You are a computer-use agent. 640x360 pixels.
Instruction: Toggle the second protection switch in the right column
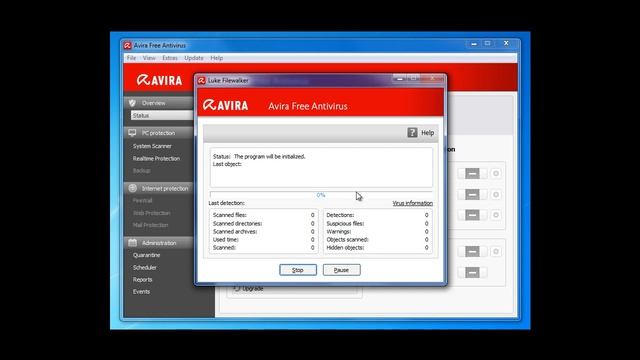472,194
